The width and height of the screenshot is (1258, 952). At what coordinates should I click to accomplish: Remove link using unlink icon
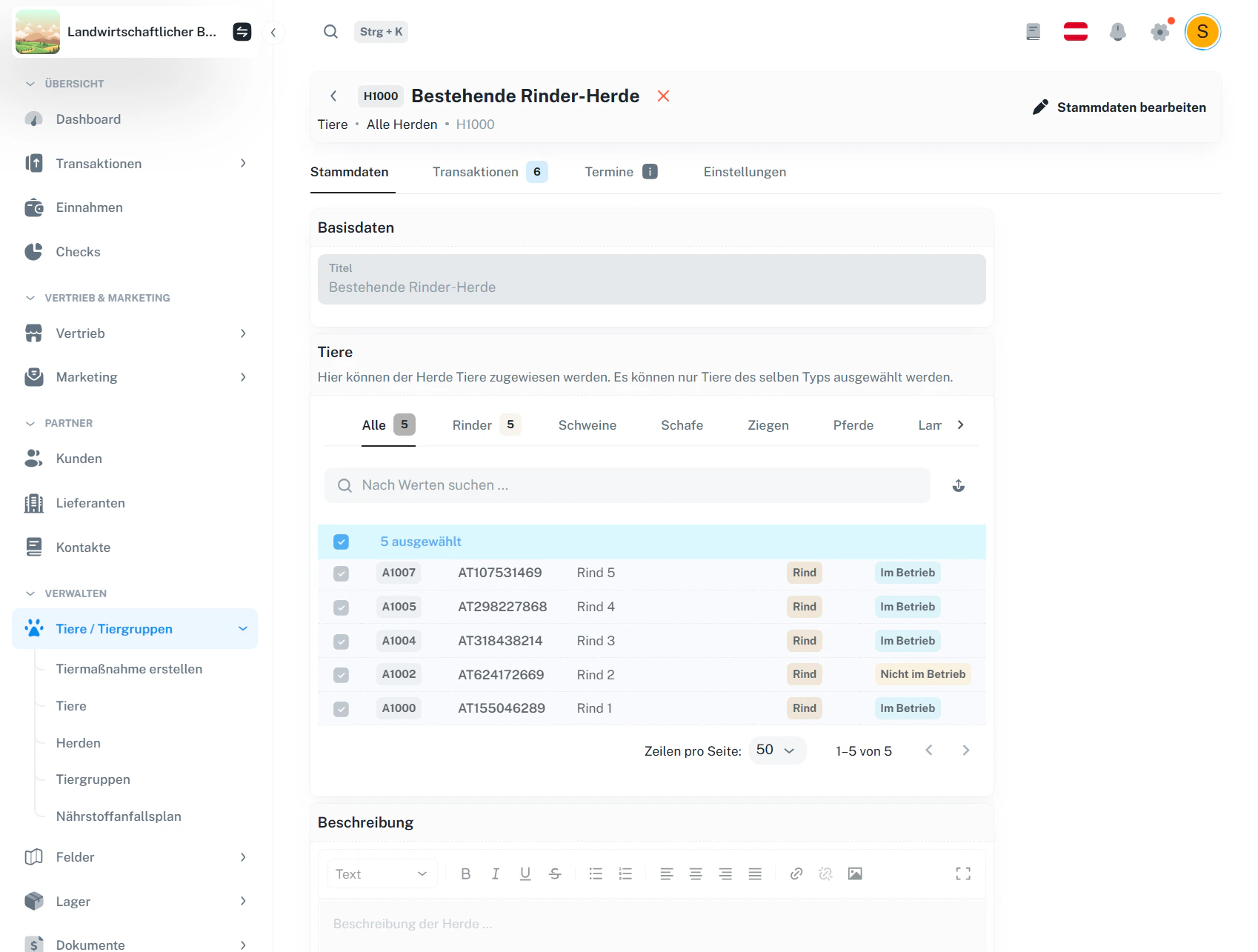click(825, 874)
